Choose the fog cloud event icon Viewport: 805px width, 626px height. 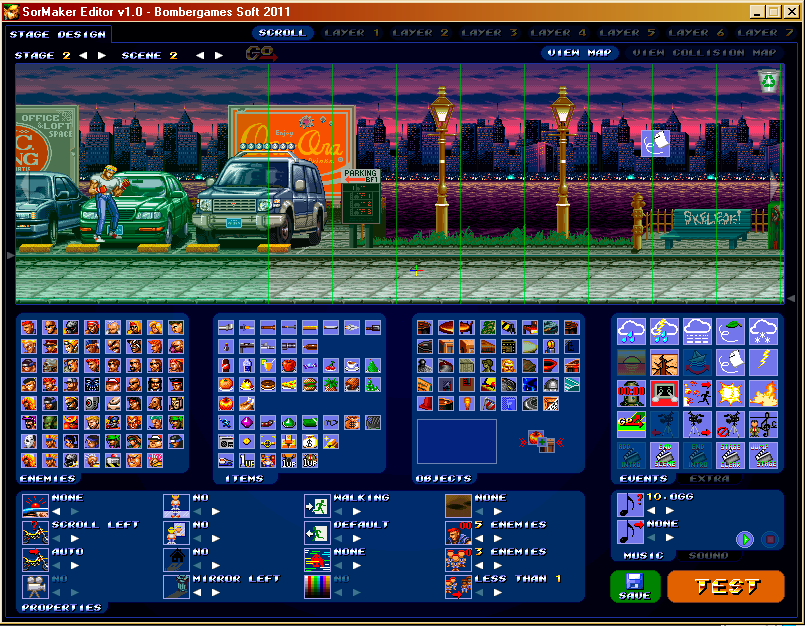point(697,331)
